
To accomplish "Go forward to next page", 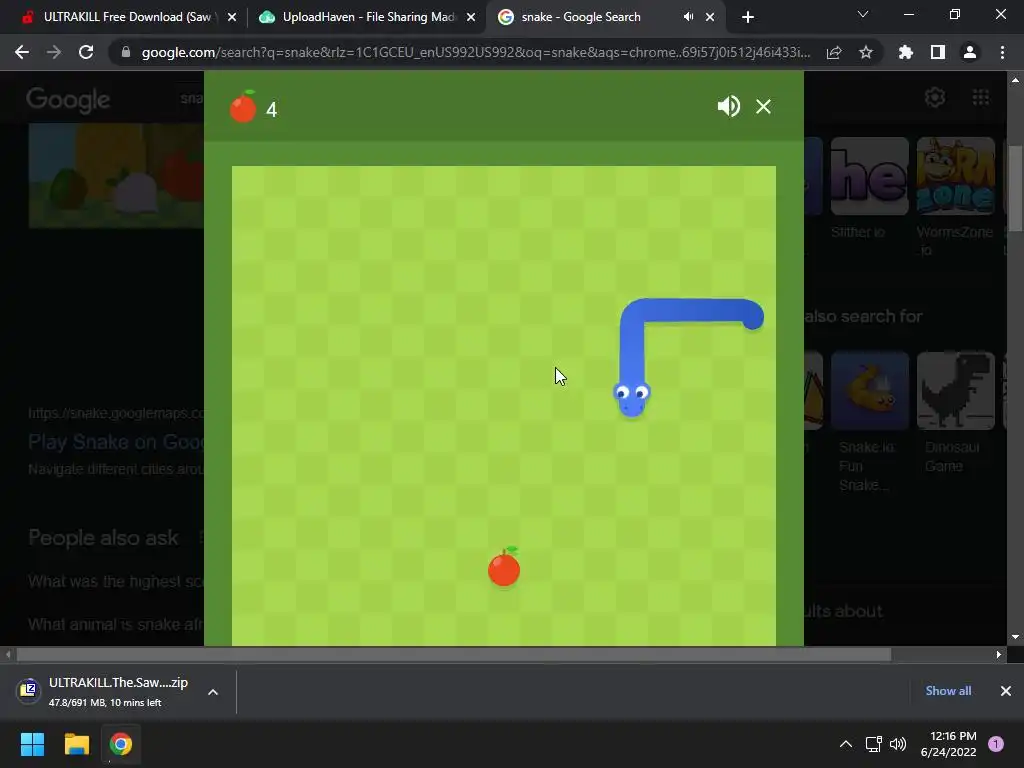I will [x=54, y=52].
